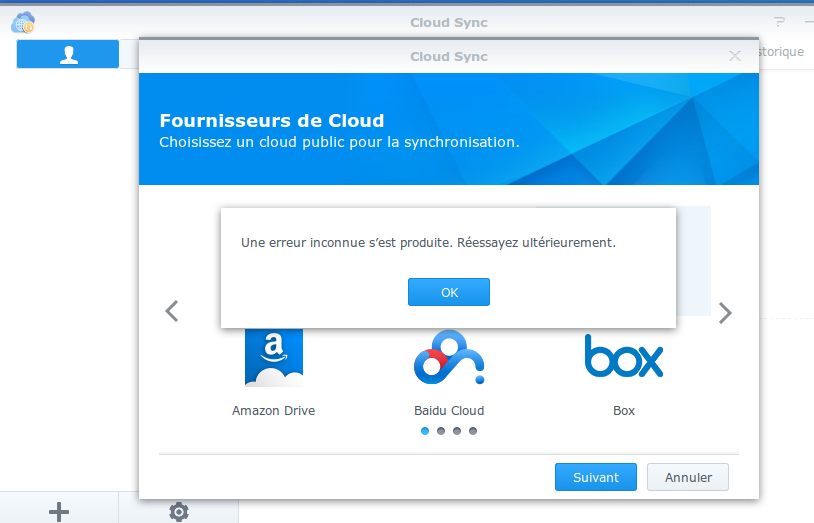This screenshot has width=814, height=523.
Task: Click OK in the error dialog
Action: pos(449,292)
